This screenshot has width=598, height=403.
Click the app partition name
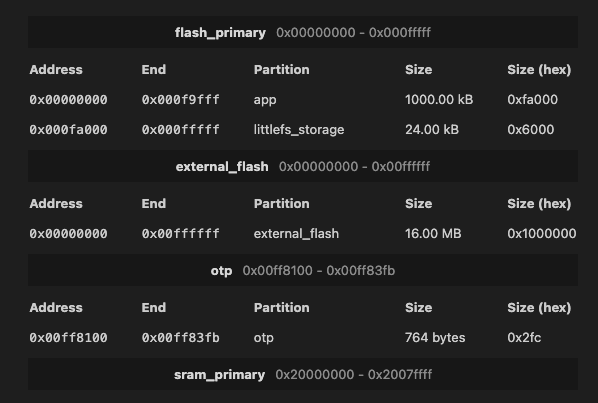point(265,100)
